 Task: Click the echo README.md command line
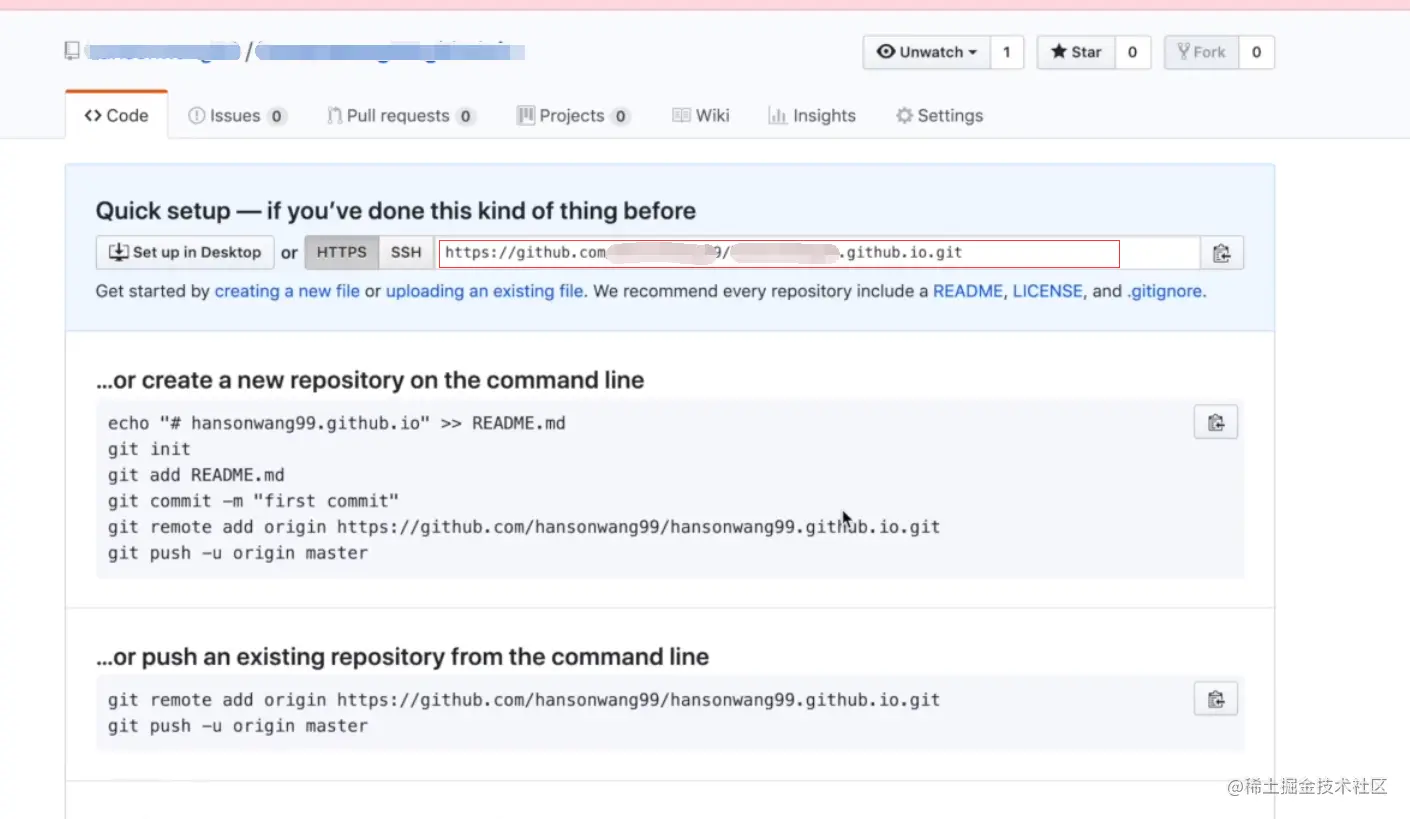(x=337, y=423)
